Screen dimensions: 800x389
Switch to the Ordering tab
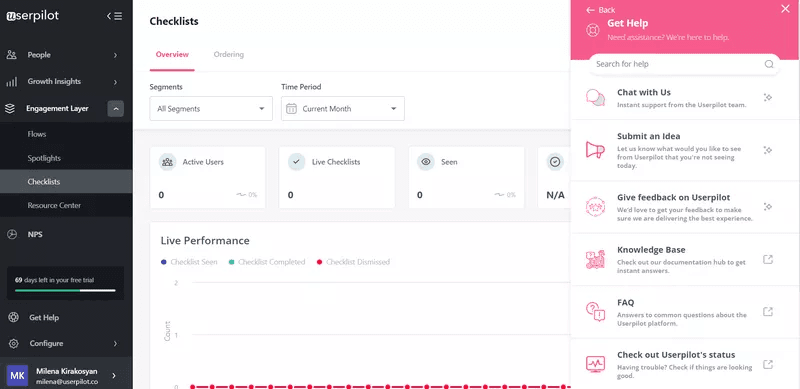coord(229,55)
